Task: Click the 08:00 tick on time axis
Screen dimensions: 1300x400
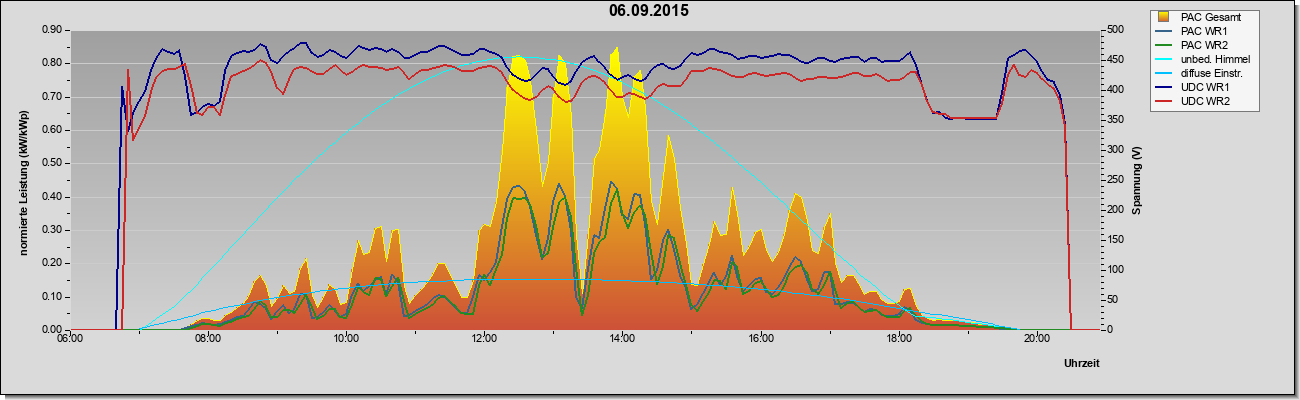Action: [207, 338]
